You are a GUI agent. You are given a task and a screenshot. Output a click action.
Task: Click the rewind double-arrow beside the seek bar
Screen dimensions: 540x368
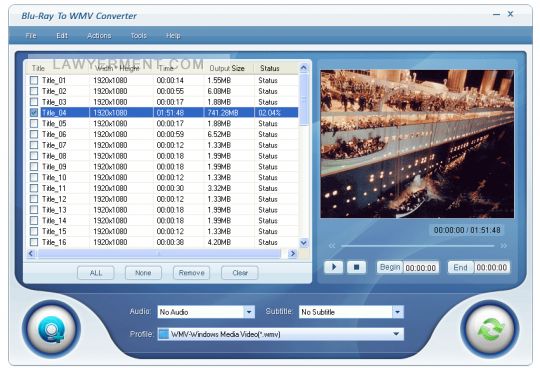point(332,246)
